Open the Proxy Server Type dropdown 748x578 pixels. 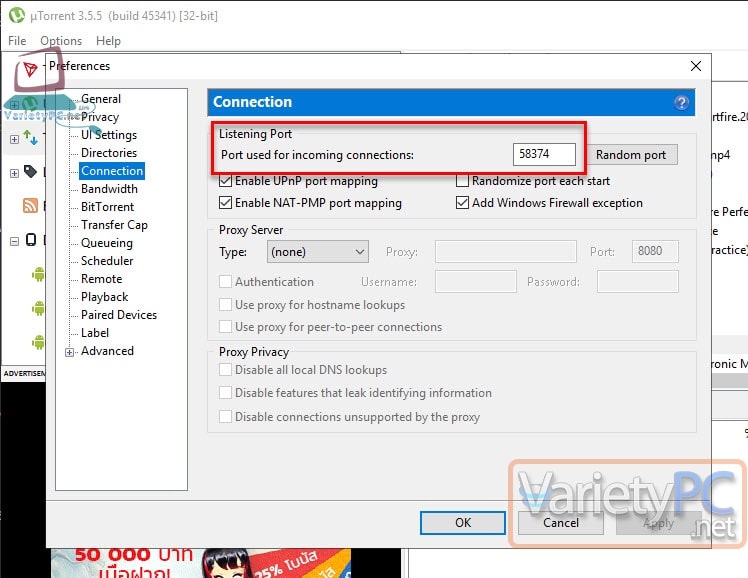pos(318,251)
